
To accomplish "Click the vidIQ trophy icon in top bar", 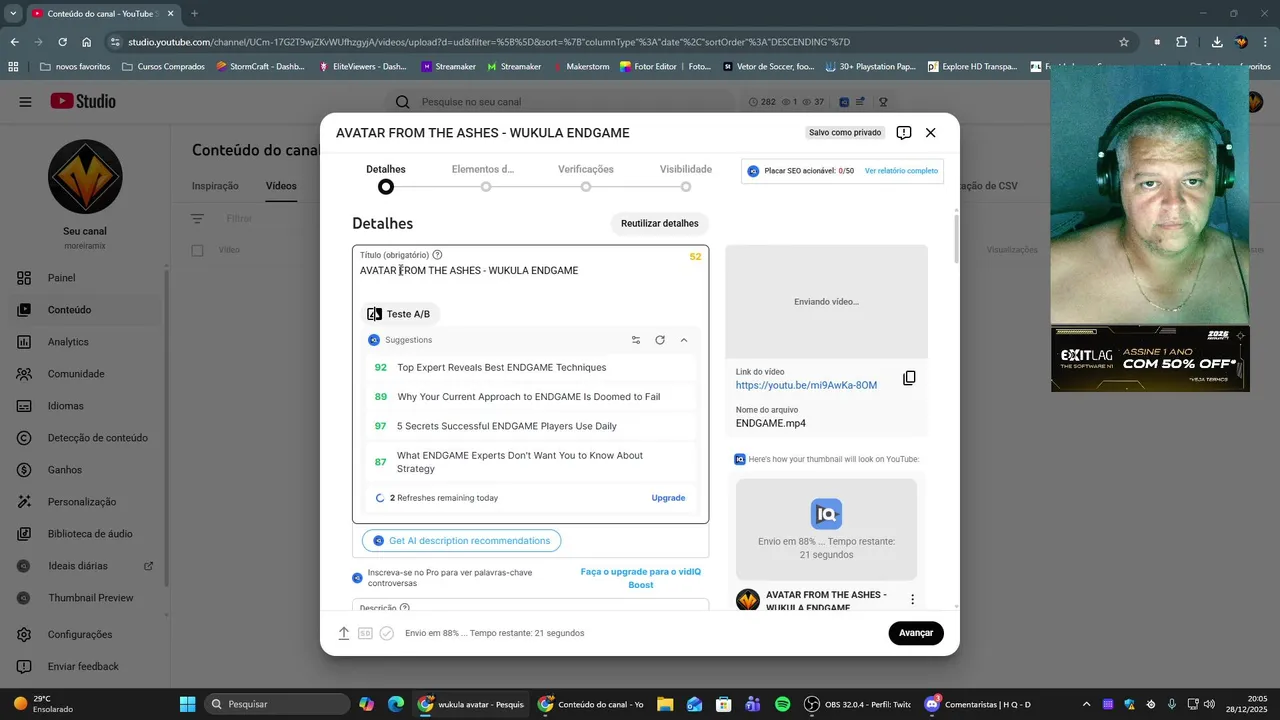I will pos(883,102).
